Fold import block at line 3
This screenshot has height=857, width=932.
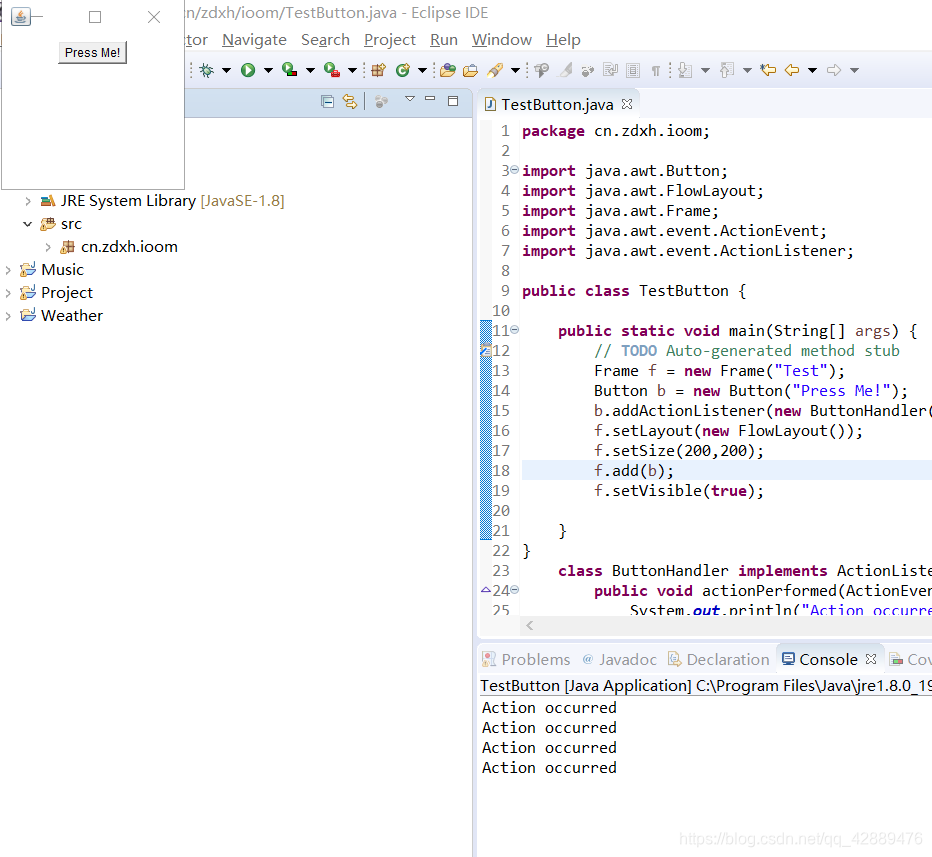coord(515,169)
